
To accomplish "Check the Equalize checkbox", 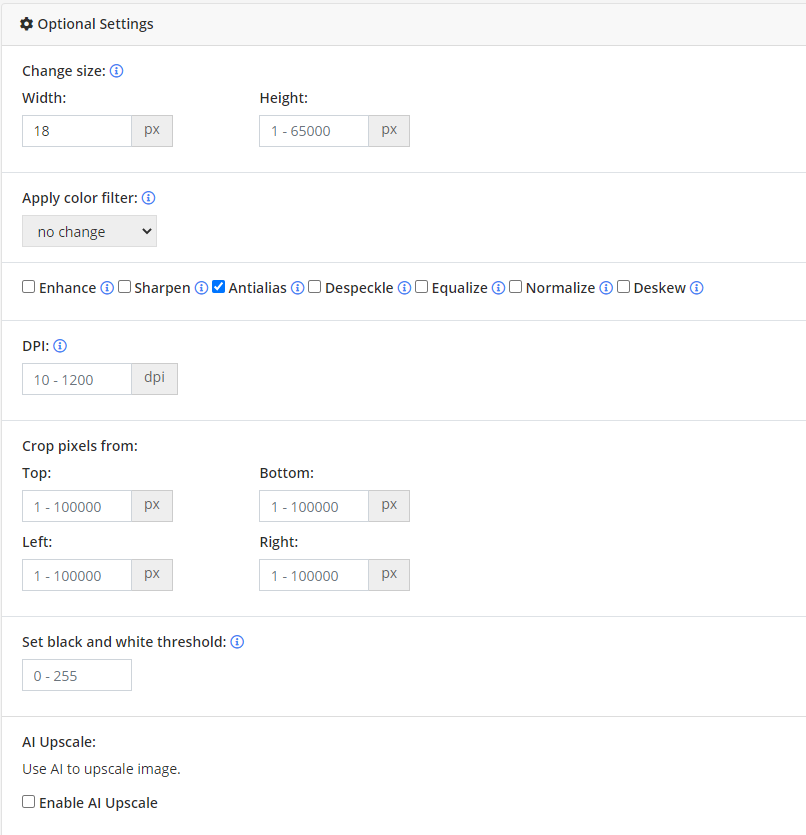I will (422, 287).
